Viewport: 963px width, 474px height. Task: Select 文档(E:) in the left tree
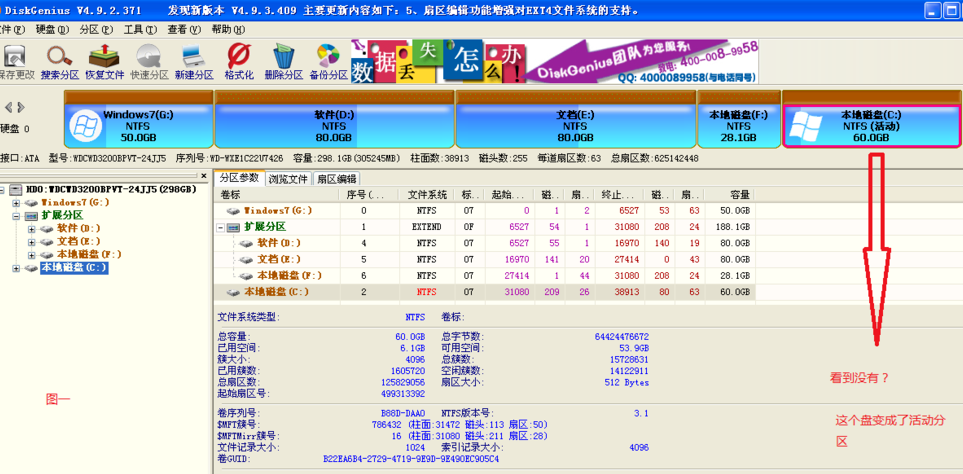79,242
